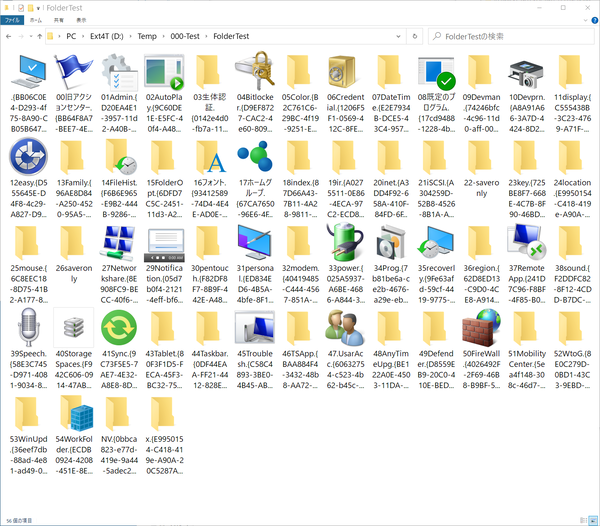Refresh the FolderTest view

[x=415, y=36]
